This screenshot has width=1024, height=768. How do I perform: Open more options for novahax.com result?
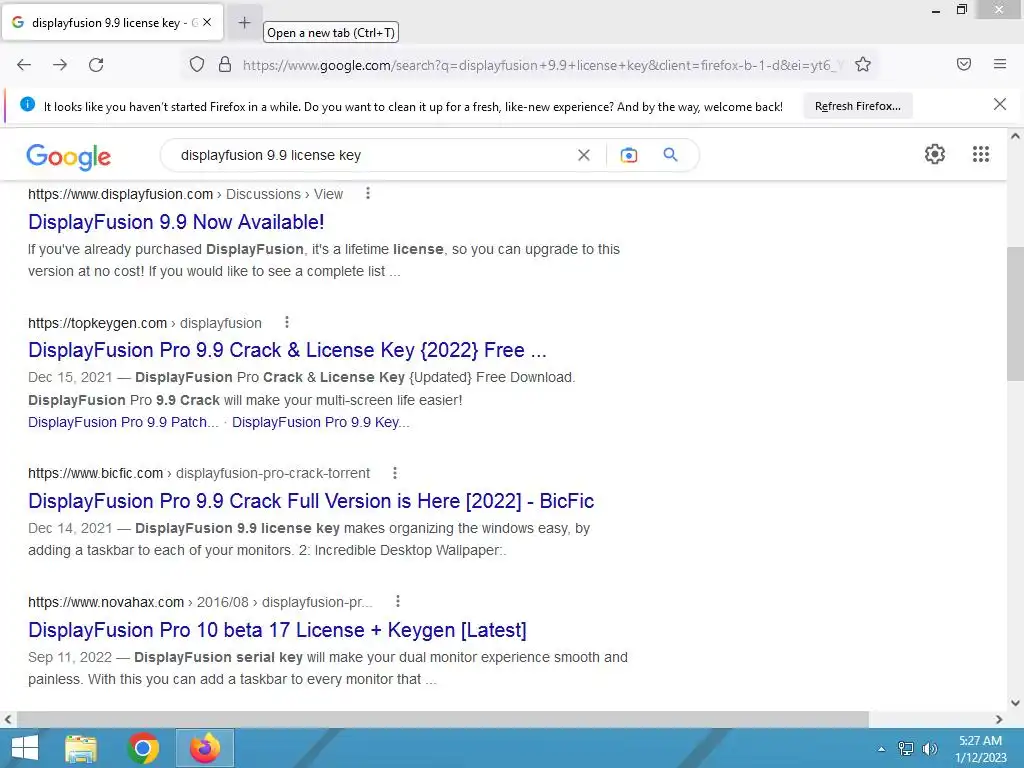[x=397, y=601]
